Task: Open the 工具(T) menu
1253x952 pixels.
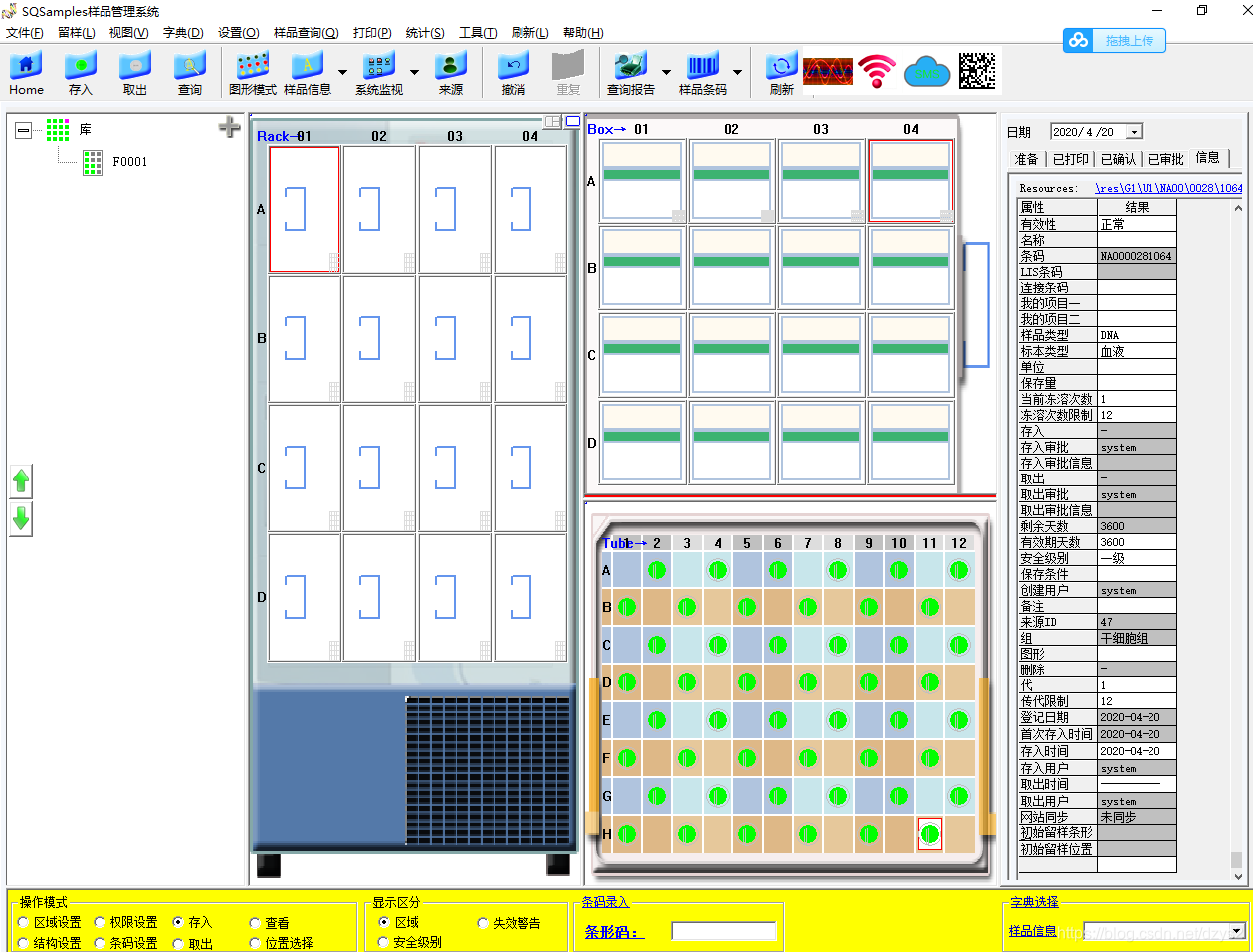Action: tap(478, 33)
